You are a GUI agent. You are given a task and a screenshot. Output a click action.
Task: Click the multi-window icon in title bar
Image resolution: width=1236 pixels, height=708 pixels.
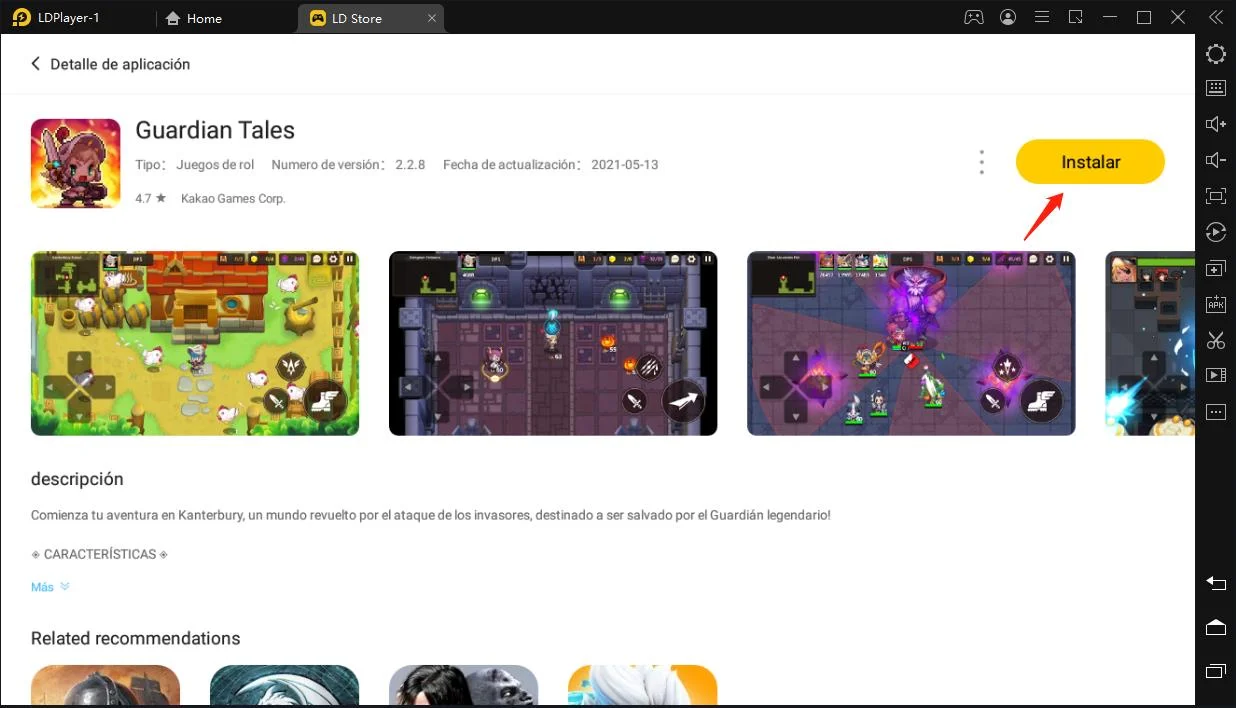pos(1076,18)
